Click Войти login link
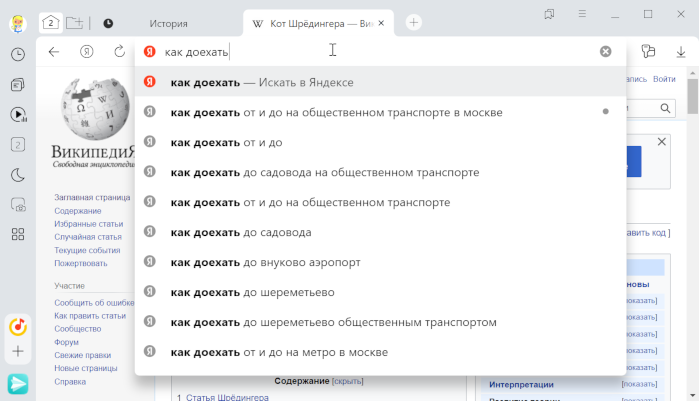The height and width of the screenshot is (401, 699). point(664,79)
